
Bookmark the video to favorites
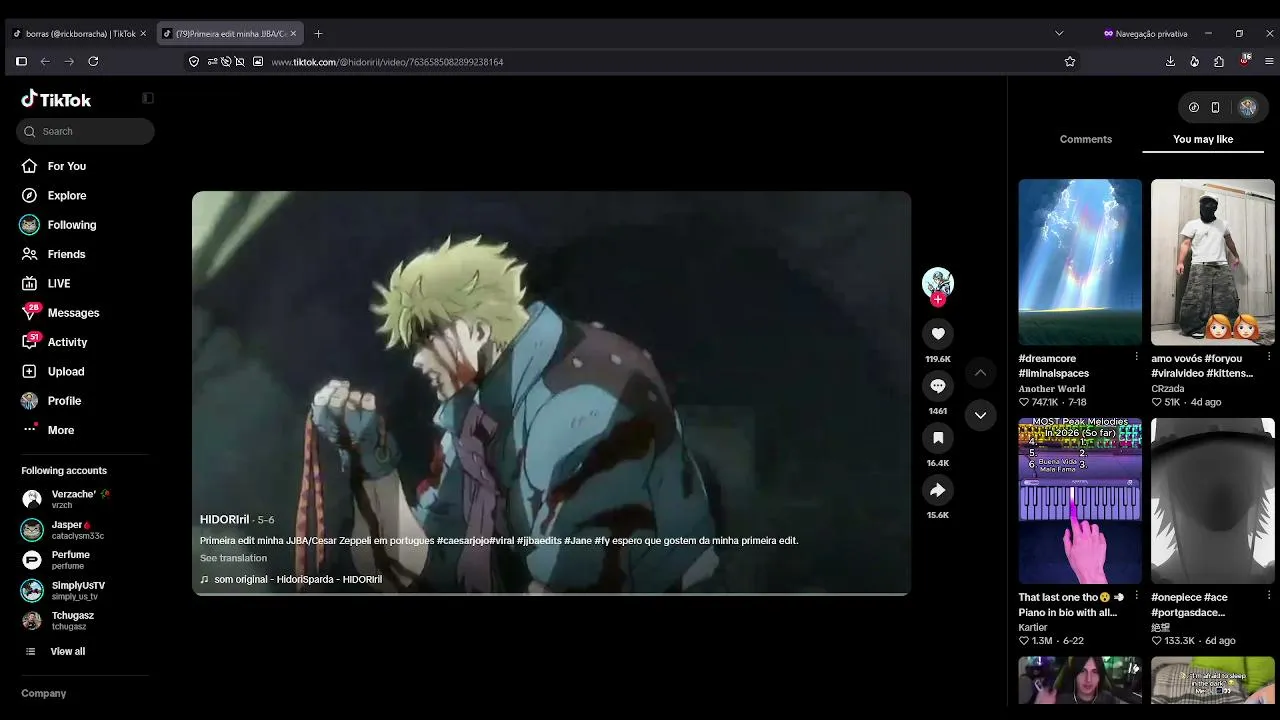click(x=938, y=438)
